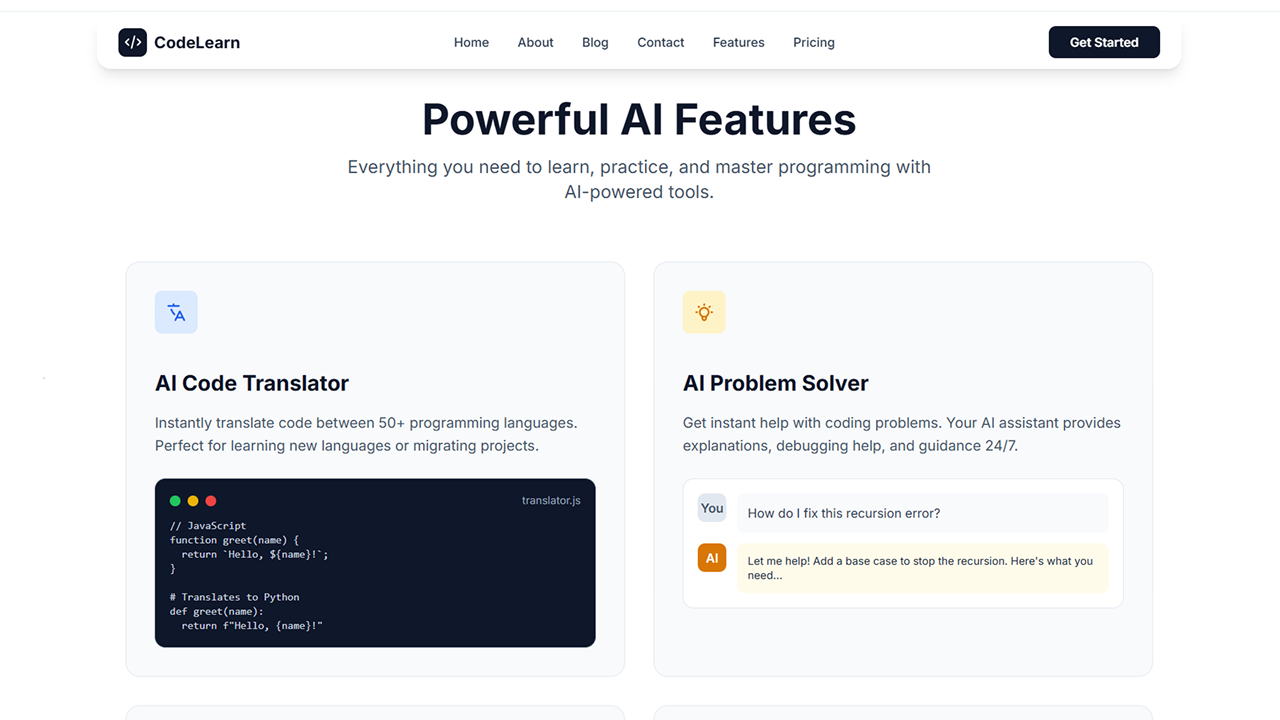Navigate to the Contact page
The image size is (1280, 720).
(x=661, y=42)
